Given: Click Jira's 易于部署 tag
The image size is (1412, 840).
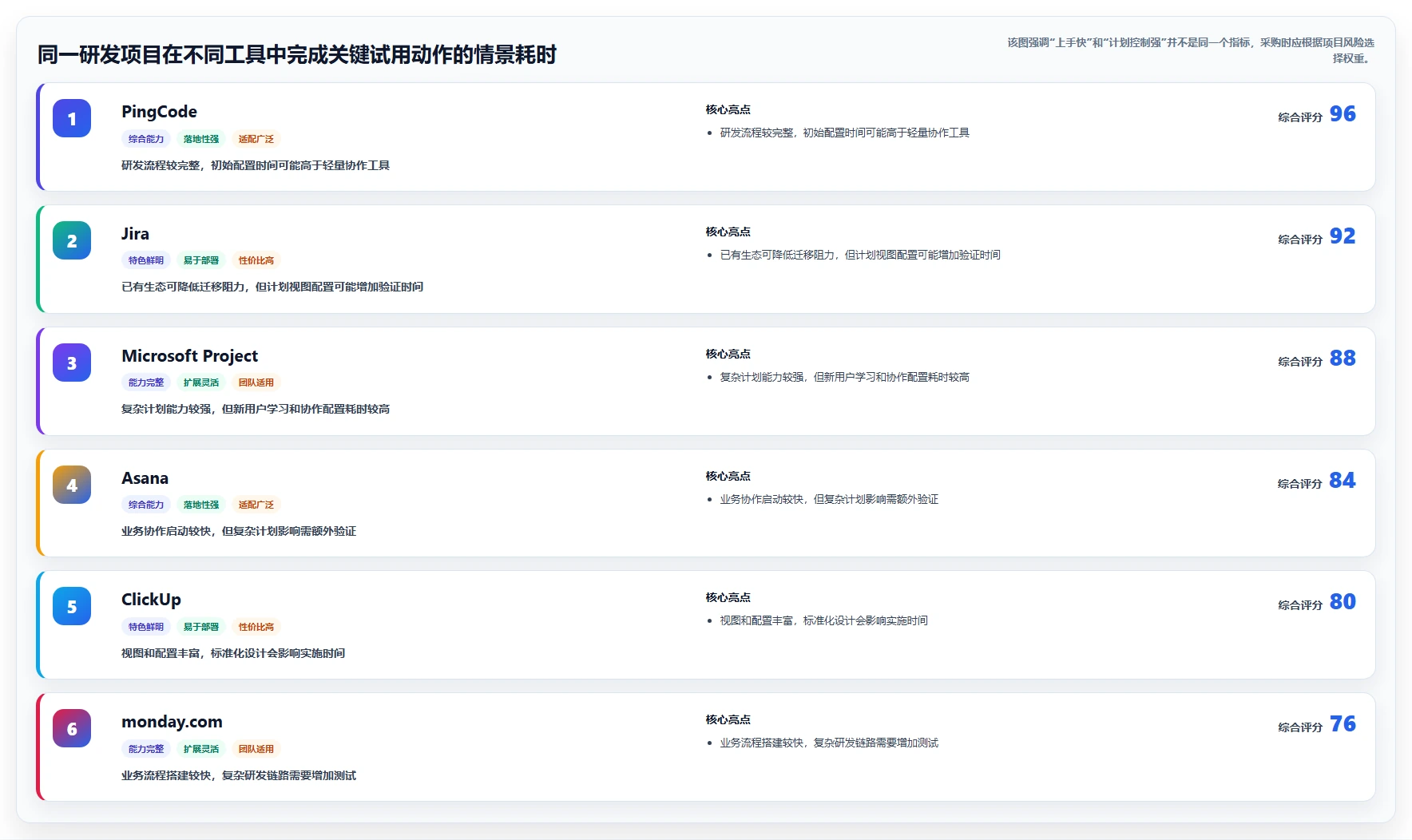Looking at the screenshot, I should tap(201, 260).
